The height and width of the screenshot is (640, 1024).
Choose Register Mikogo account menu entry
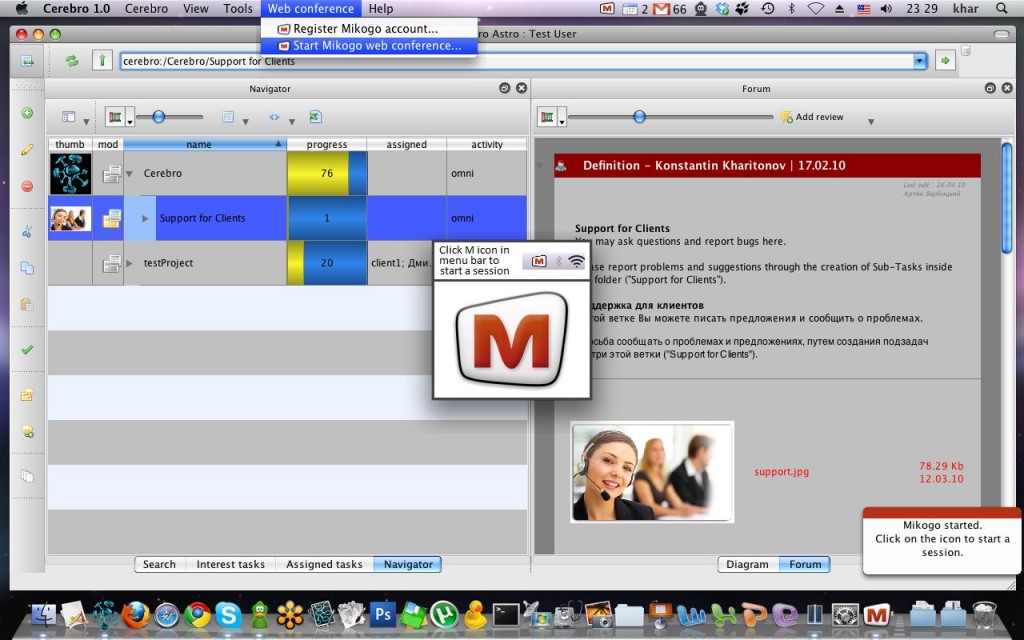[x=365, y=29]
